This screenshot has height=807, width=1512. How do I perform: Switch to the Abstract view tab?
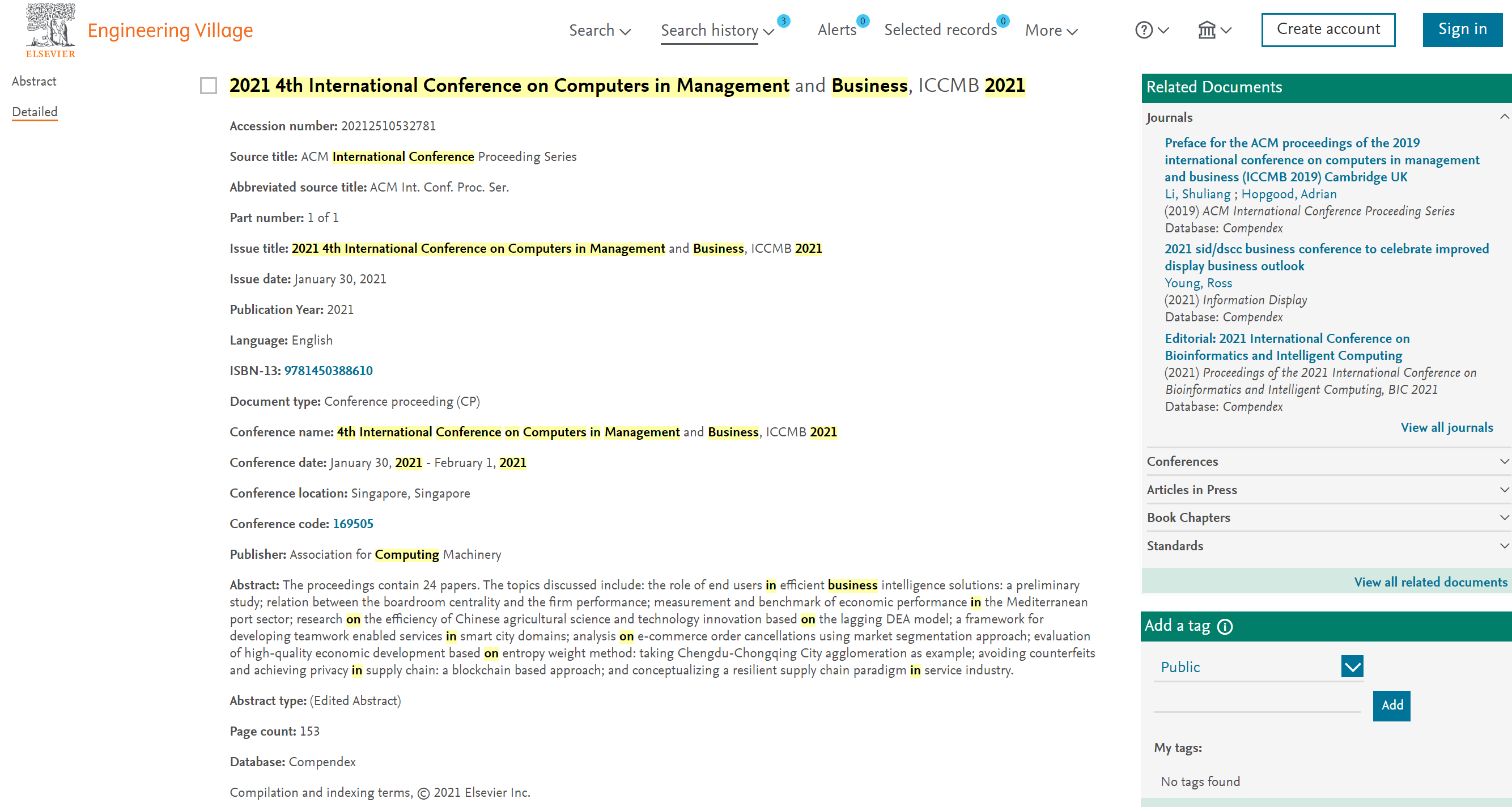[x=34, y=81]
